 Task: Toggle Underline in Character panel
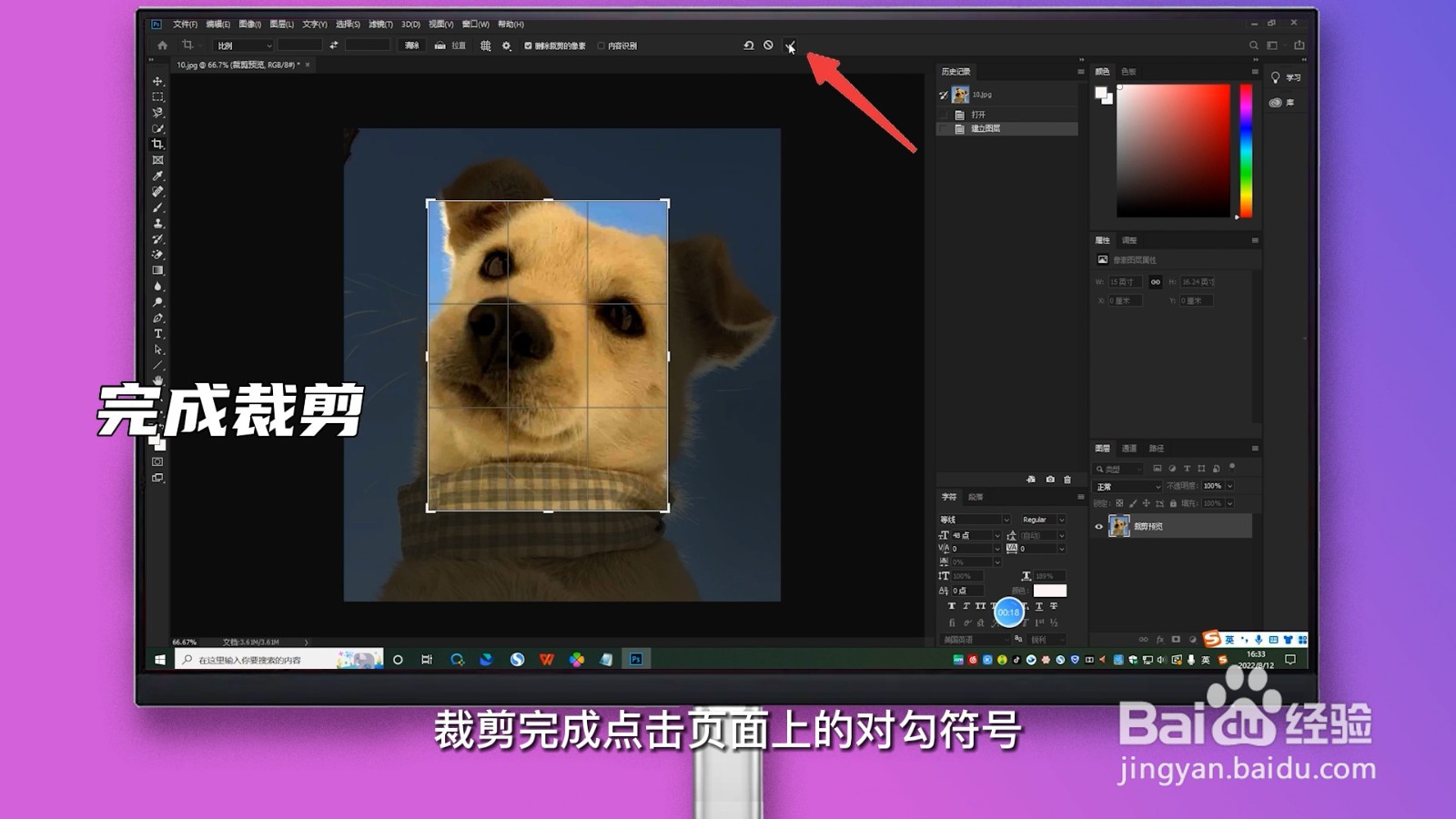click(1039, 606)
